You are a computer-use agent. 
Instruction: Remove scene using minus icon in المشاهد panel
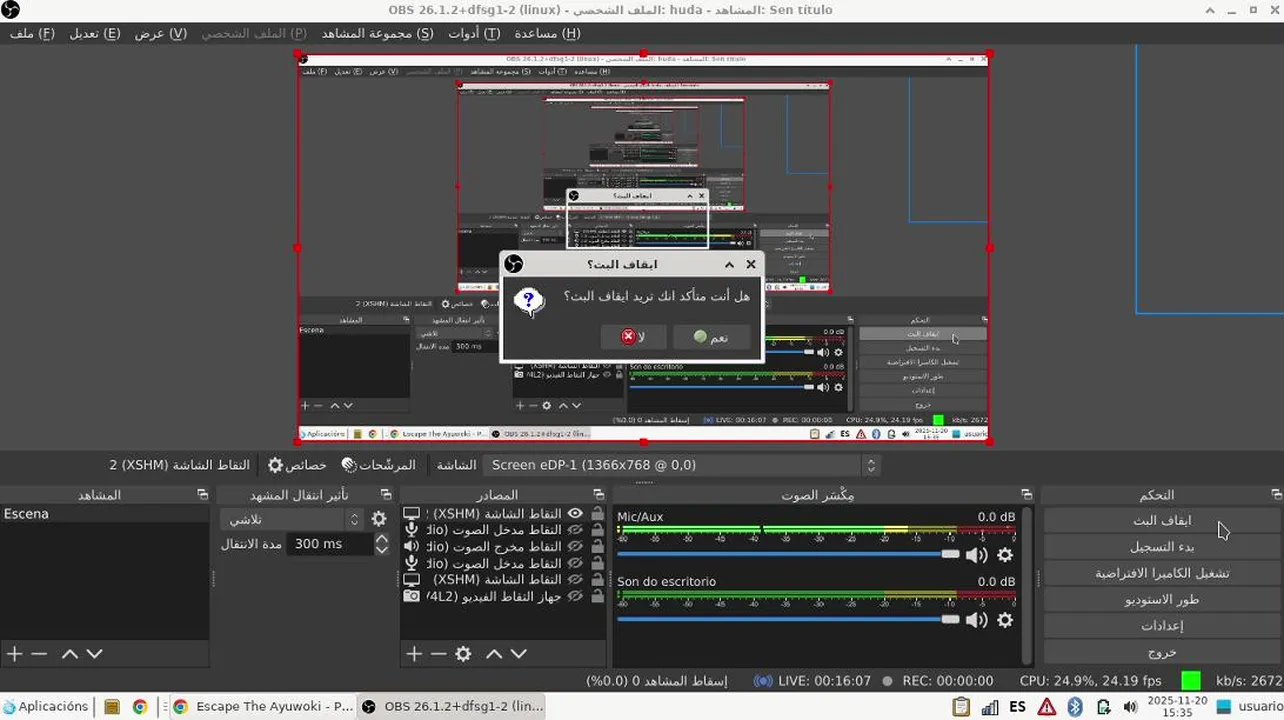coord(39,653)
